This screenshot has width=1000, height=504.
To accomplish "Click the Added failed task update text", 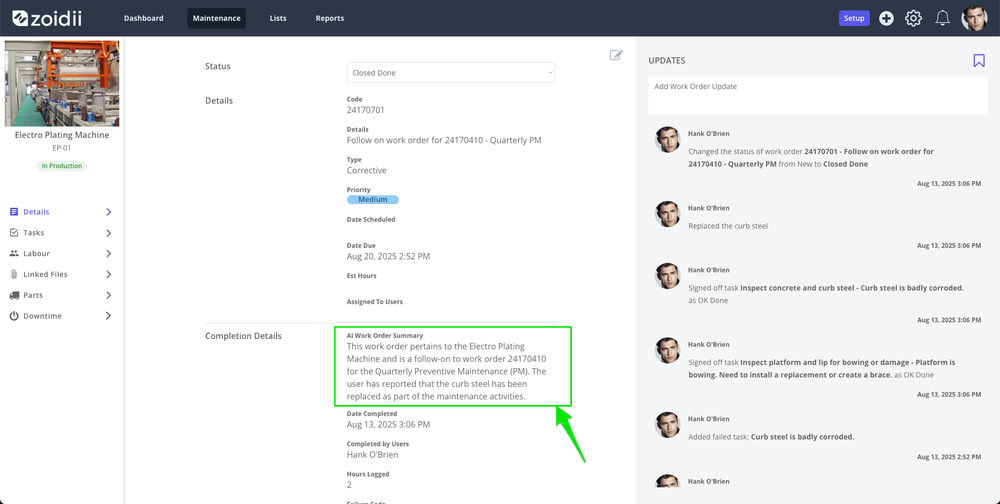I will pos(771,437).
